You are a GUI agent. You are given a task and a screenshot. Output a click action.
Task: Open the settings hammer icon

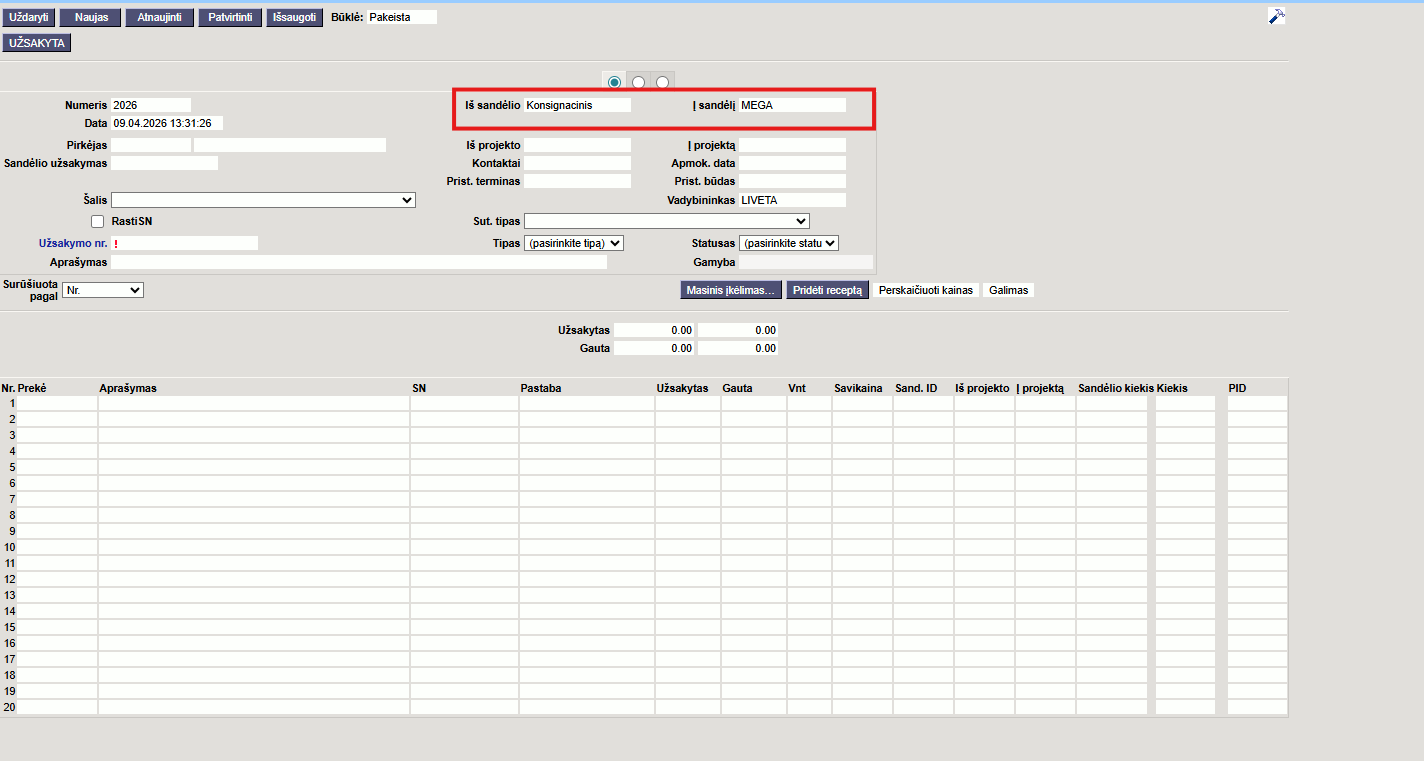[1276, 16]
